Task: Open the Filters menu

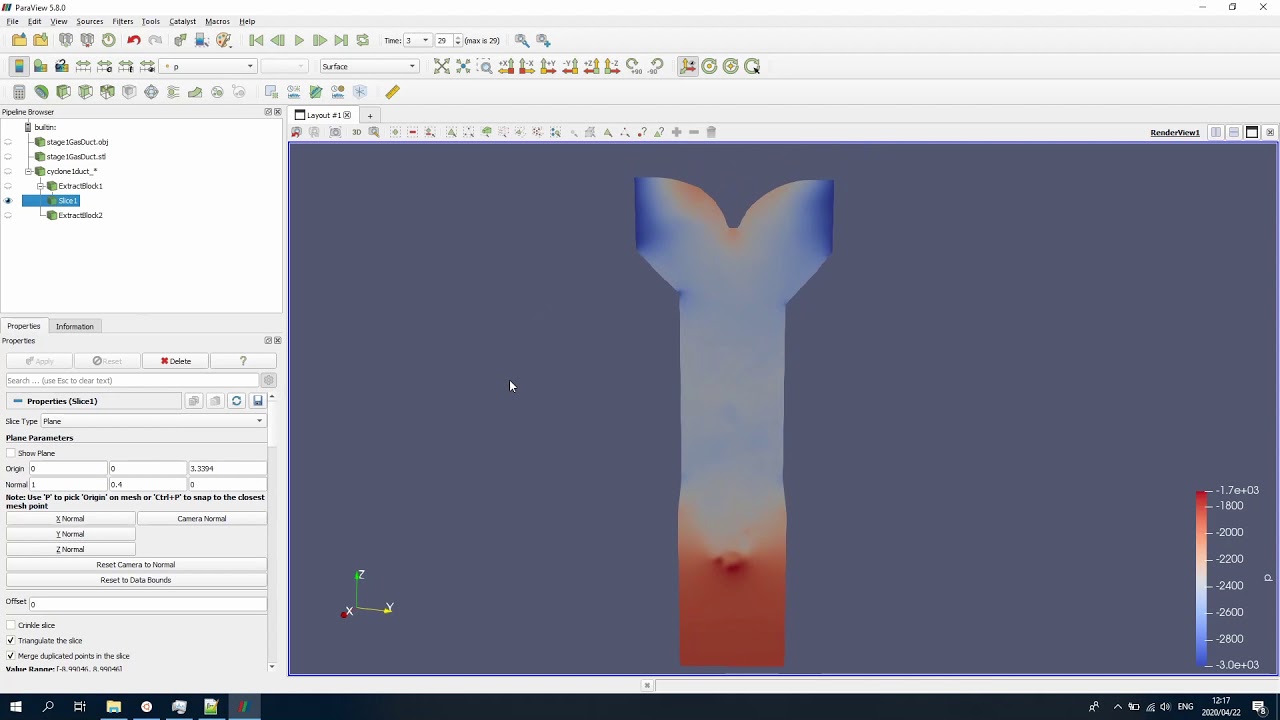Action: (x=123, y=21)
